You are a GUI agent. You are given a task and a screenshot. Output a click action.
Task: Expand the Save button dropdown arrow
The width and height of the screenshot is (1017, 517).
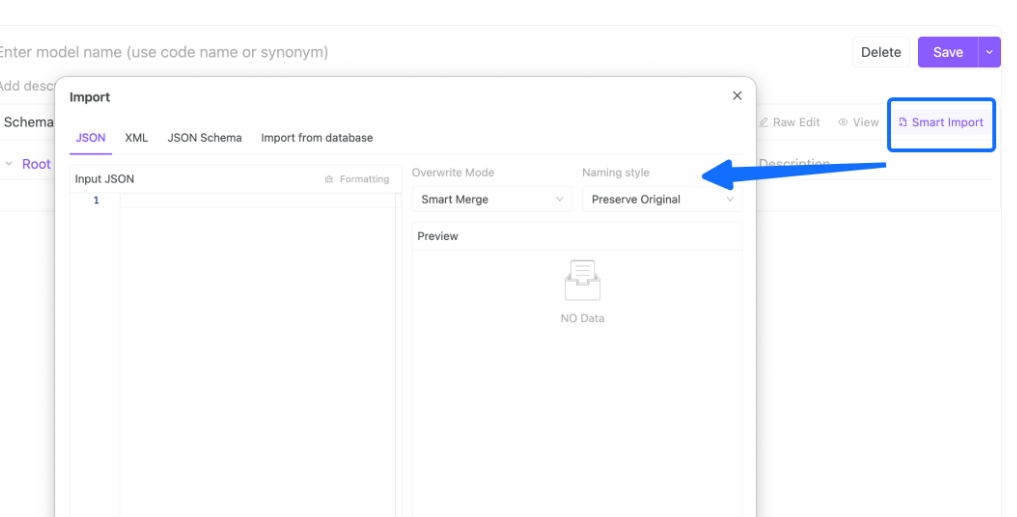pyautogui.click(x=989, y=53)
